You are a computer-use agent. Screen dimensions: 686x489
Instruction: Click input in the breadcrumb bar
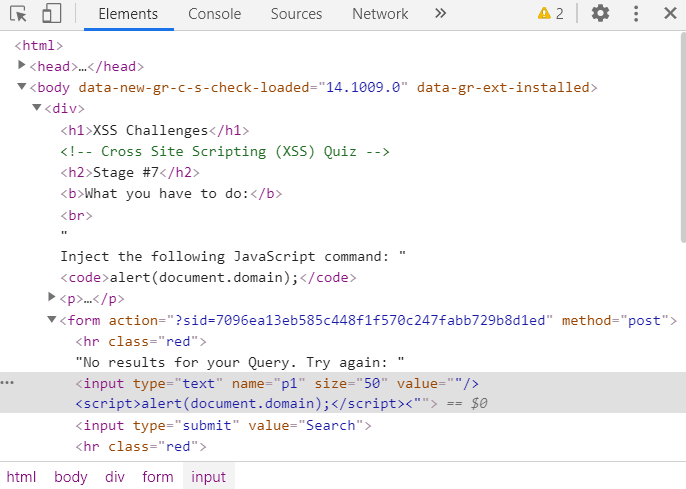pyautogui.click(x=208, y=476)
